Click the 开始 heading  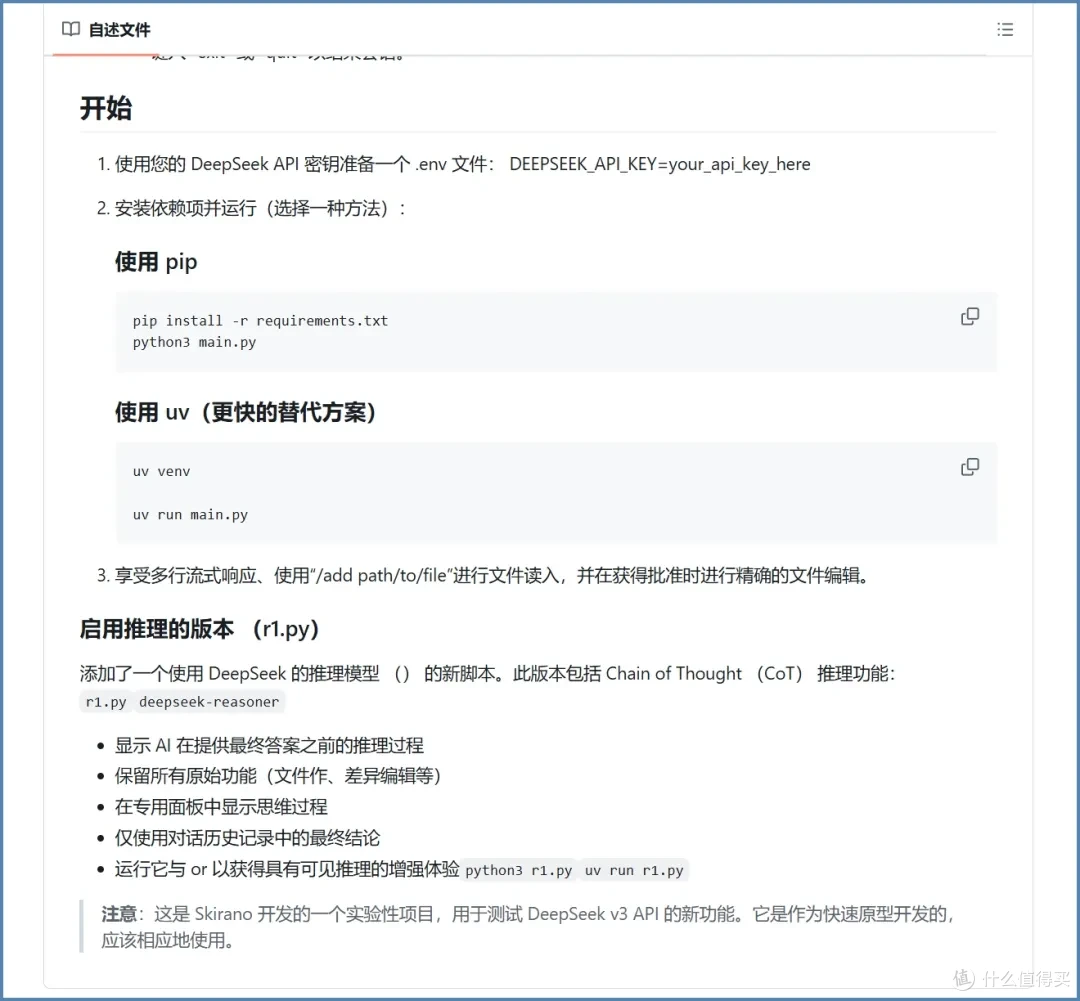coord(105,108)
